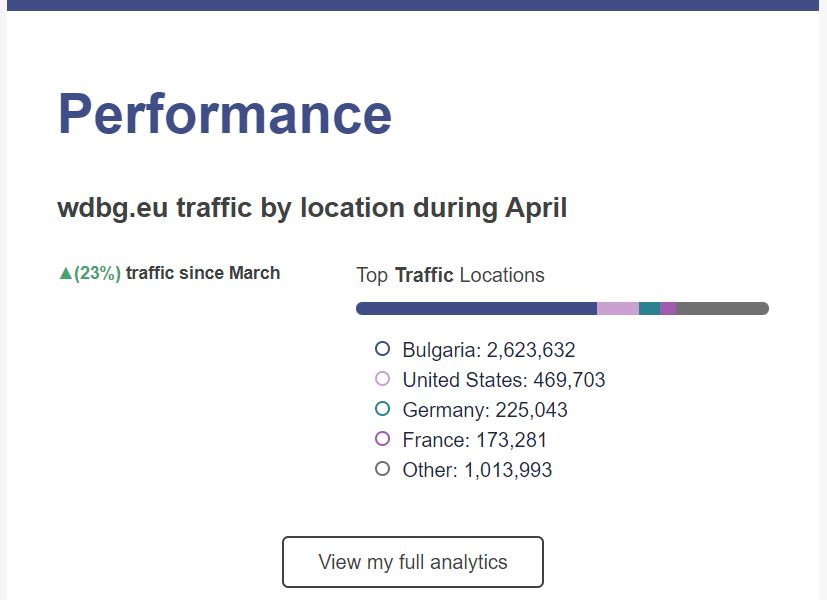Click the Performance heading

click(225, 114)
